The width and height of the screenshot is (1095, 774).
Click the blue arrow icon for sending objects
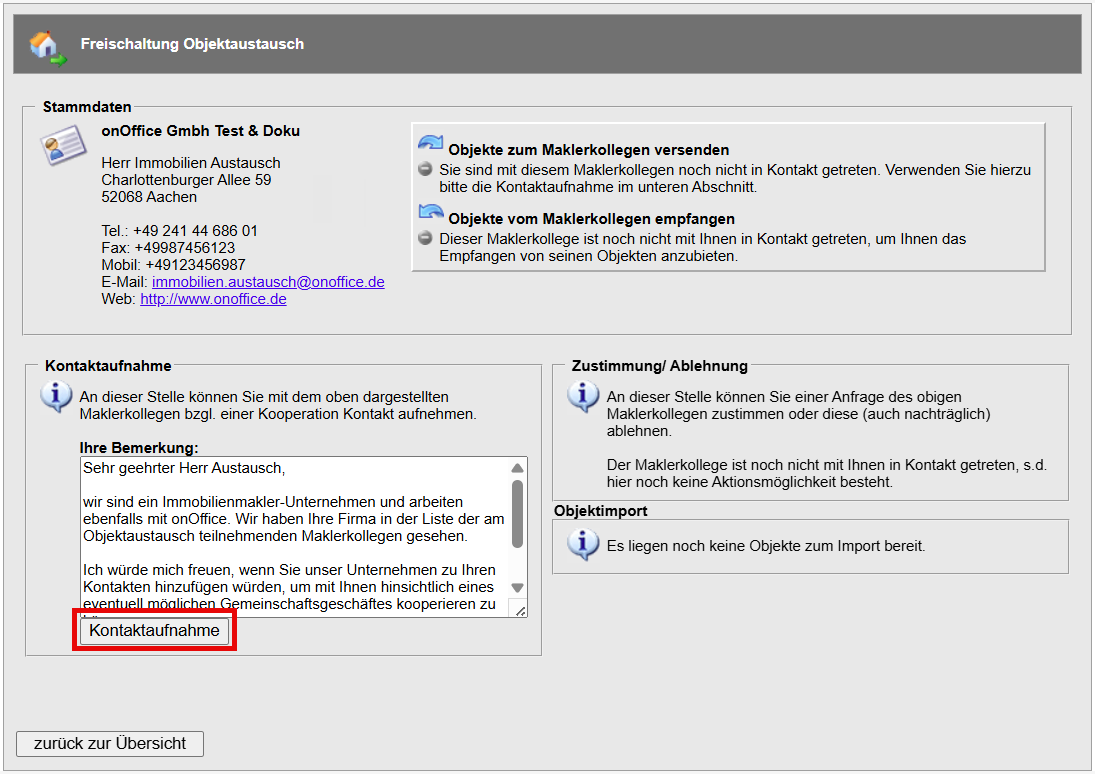pyautogui.click(x=430, y=146)
